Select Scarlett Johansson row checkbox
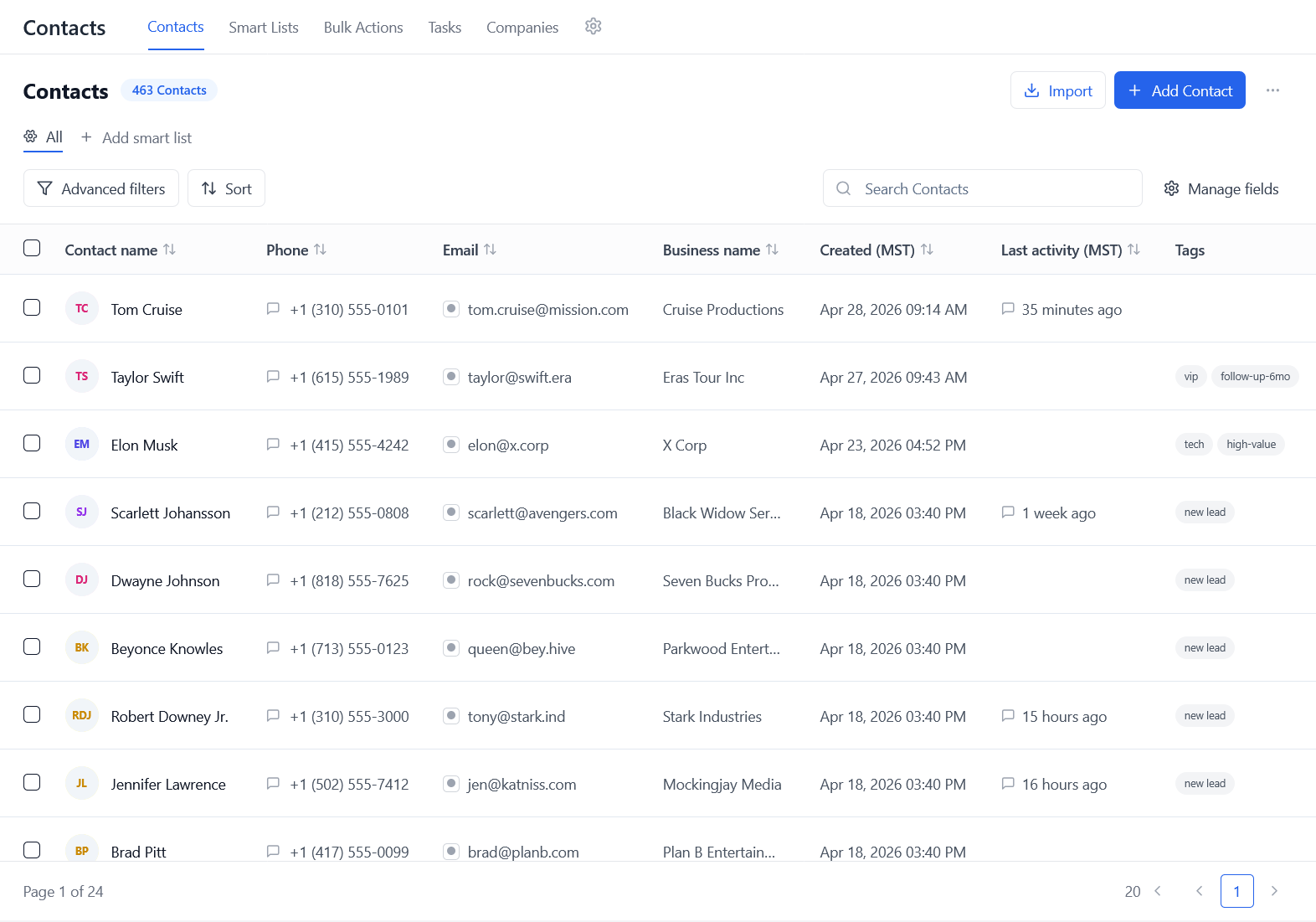The height and width of the screenshot is (922, 1316). (x=32, y=511)
